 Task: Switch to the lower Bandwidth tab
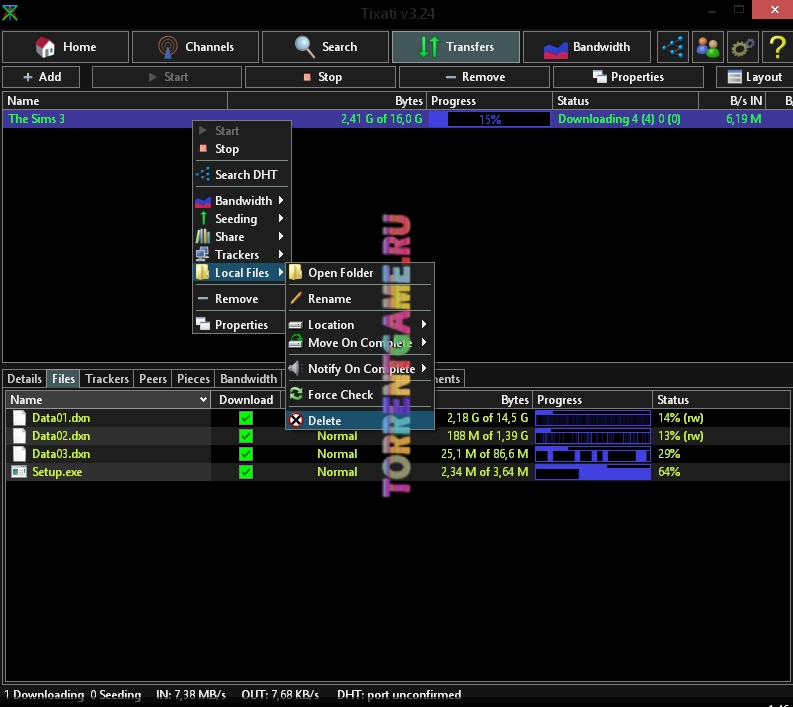248,379
